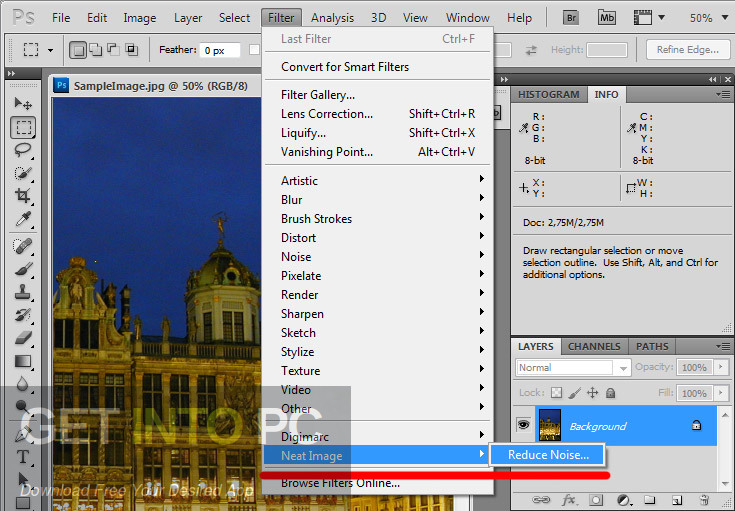
Task: Select the Quick Selection tool
Action: coord(22,173)
